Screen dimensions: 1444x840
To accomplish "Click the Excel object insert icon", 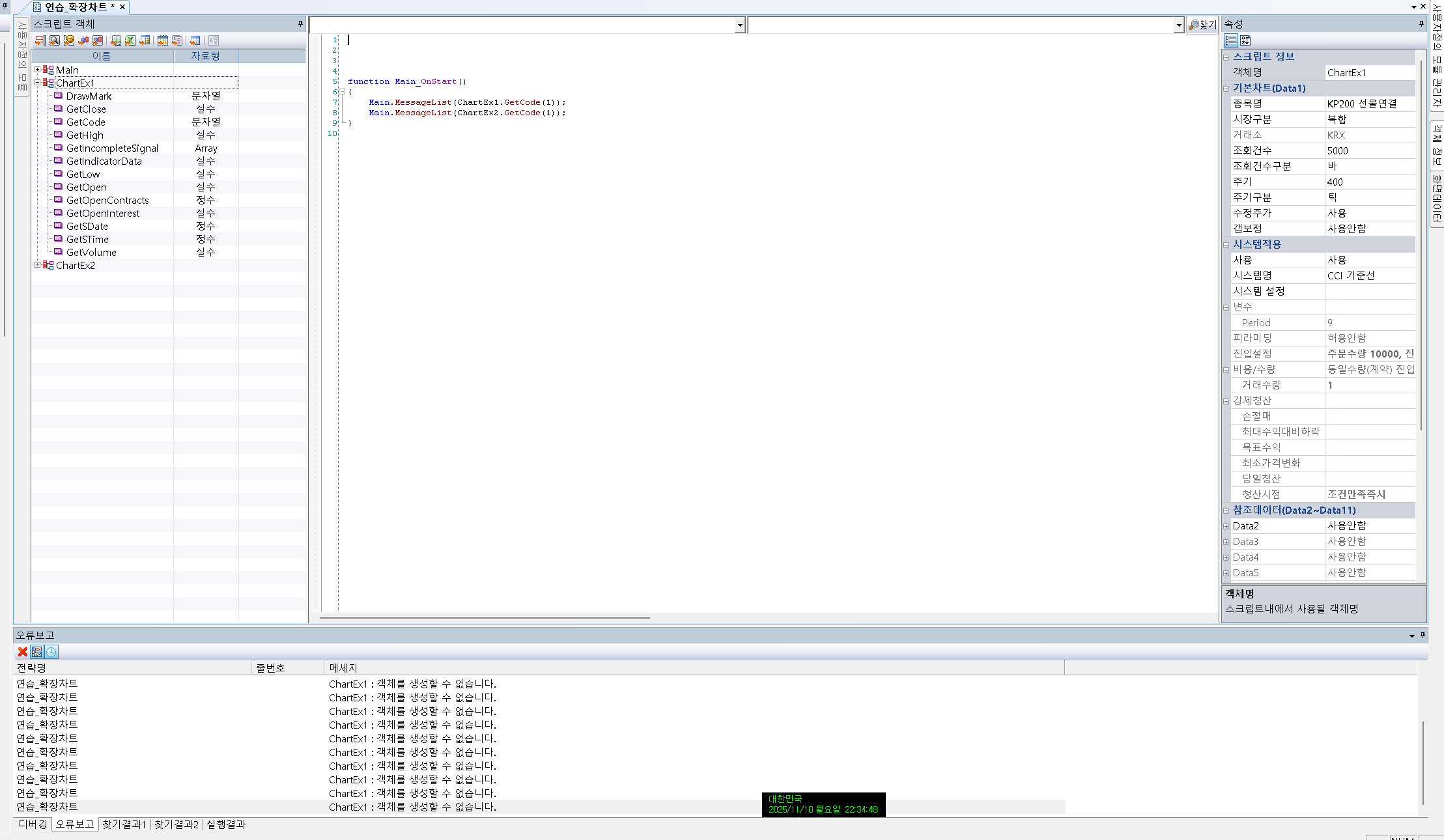I will pos(130,40).
